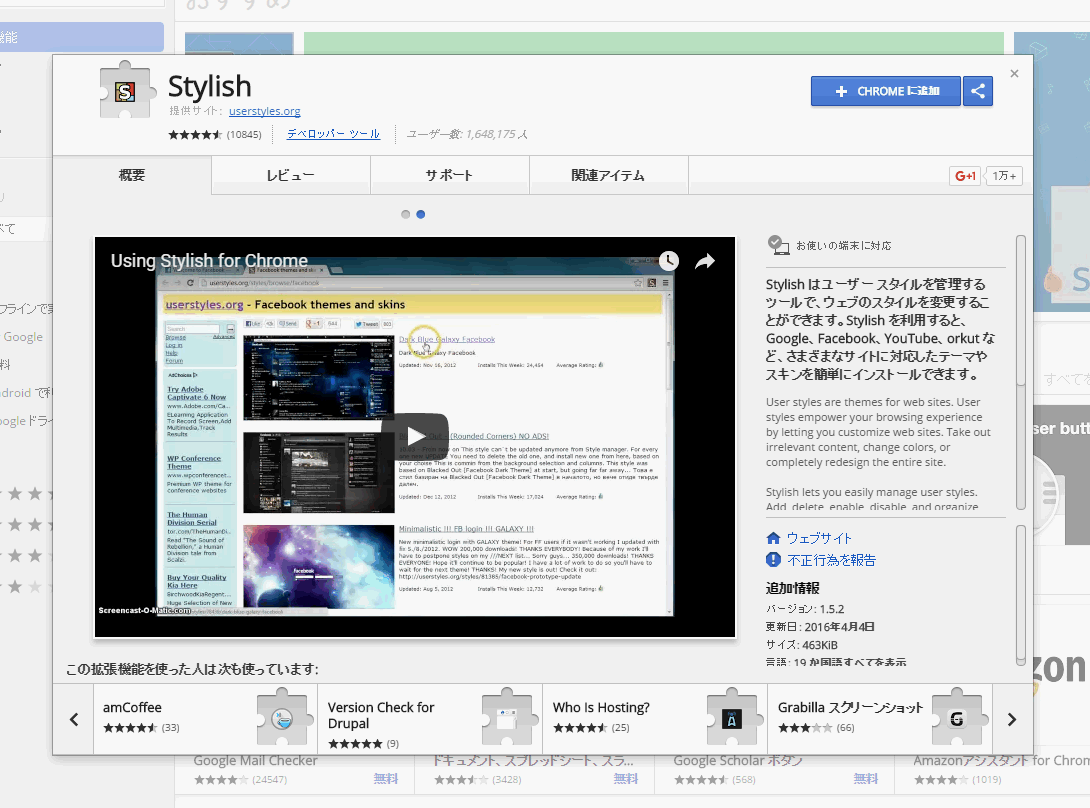Click the バージョン: 1.5.2 text
Image resolution: width=1090 pixels, height=808 pixels.
[x=805, y=608]
